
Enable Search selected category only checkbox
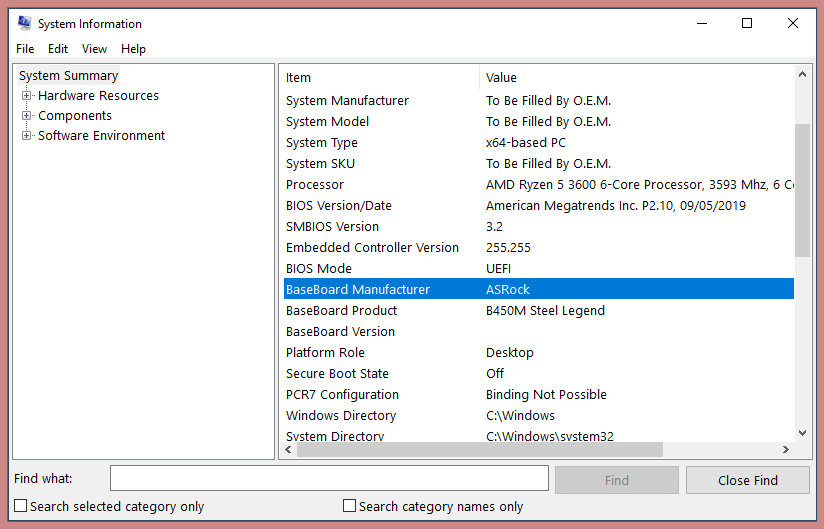click(21, 506)
